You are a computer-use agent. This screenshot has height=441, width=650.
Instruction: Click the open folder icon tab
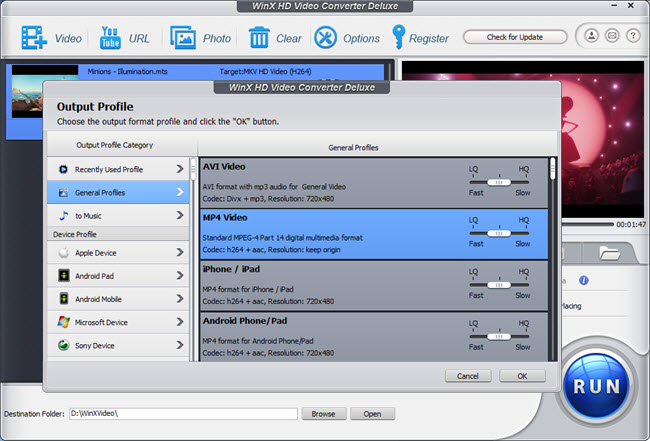(609, 252)
